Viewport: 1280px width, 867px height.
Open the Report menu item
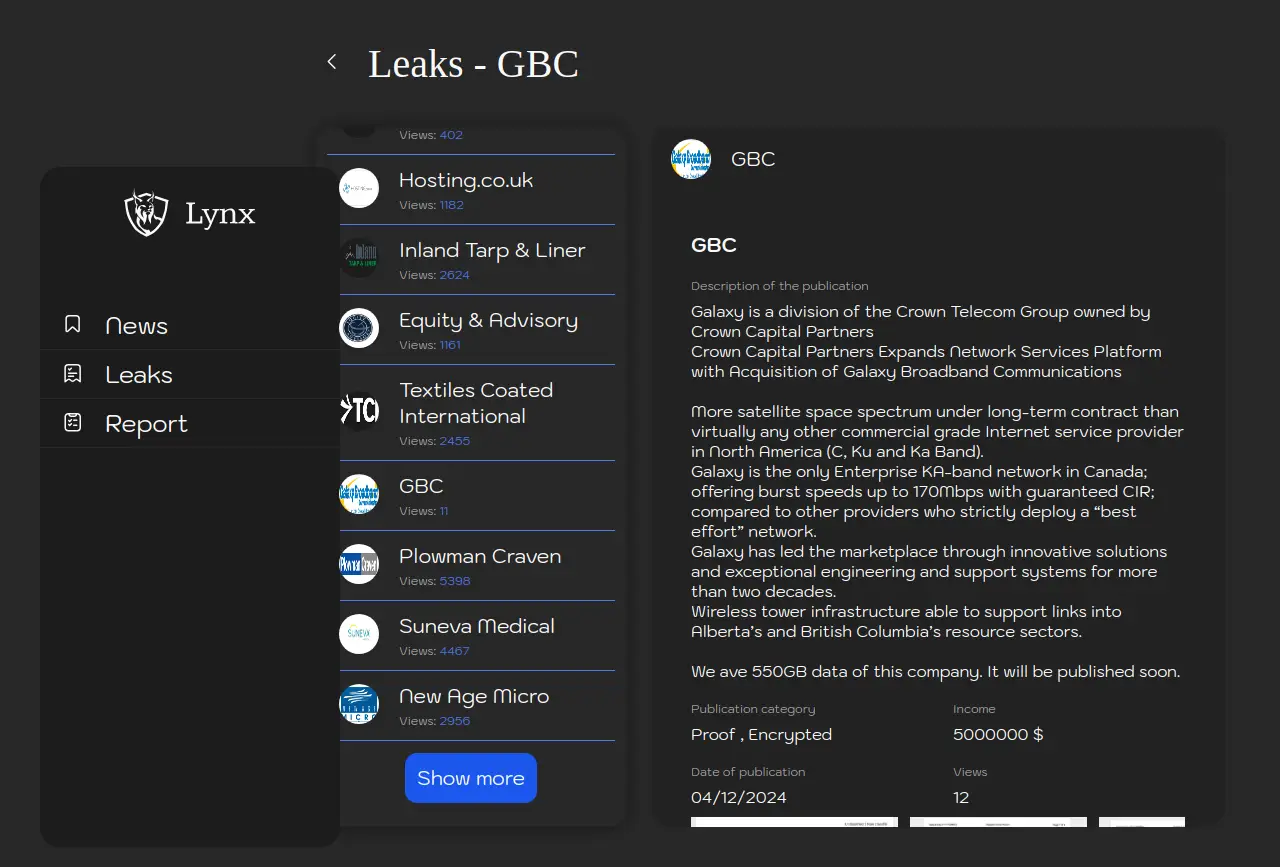[x=146, y=424]
